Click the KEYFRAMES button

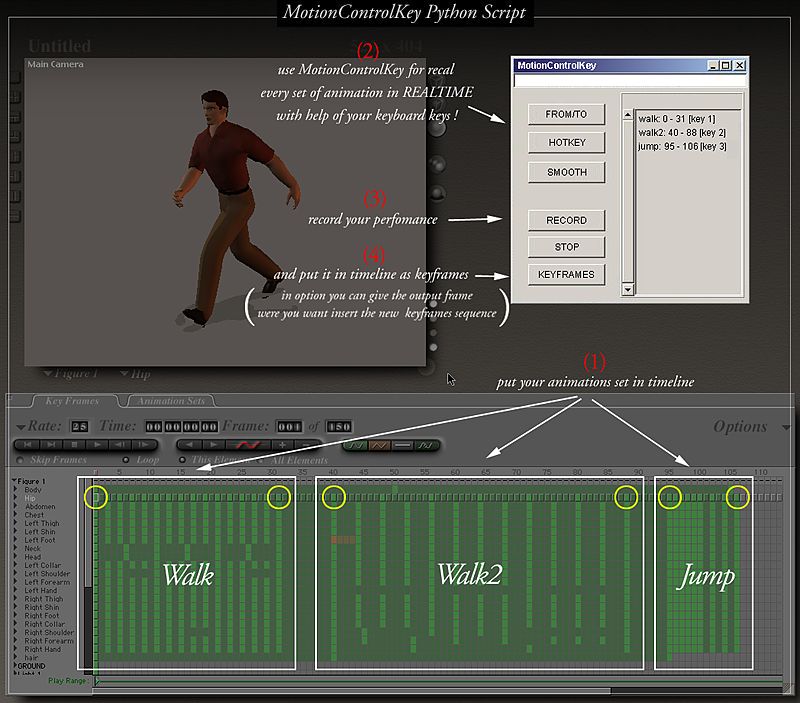pyautogui.click(x=566, y=274)
